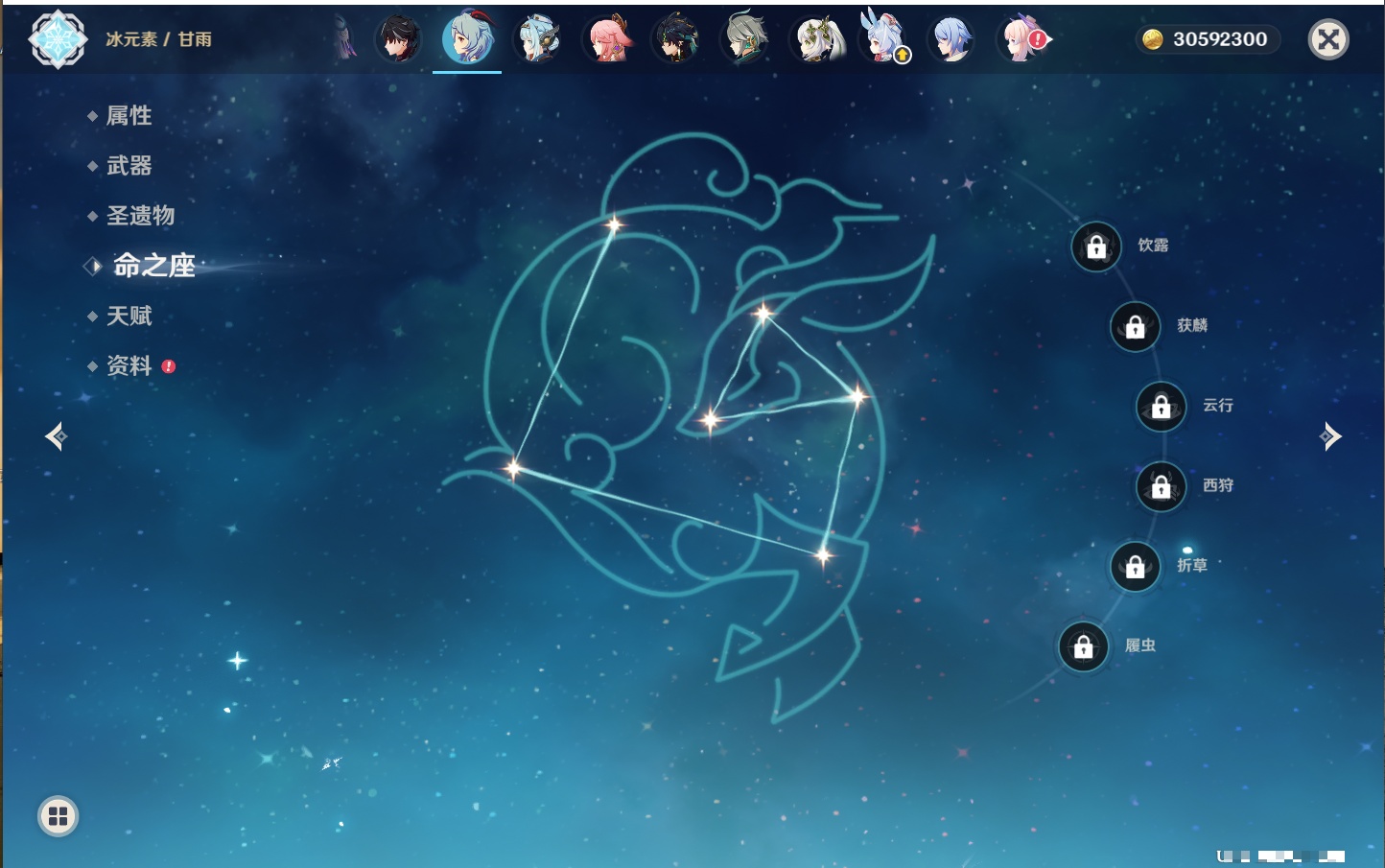The height and width of the screenshot is (868, 1385).
Task: Open the 圣遗物 artifacts section
Action: (140, 216)
